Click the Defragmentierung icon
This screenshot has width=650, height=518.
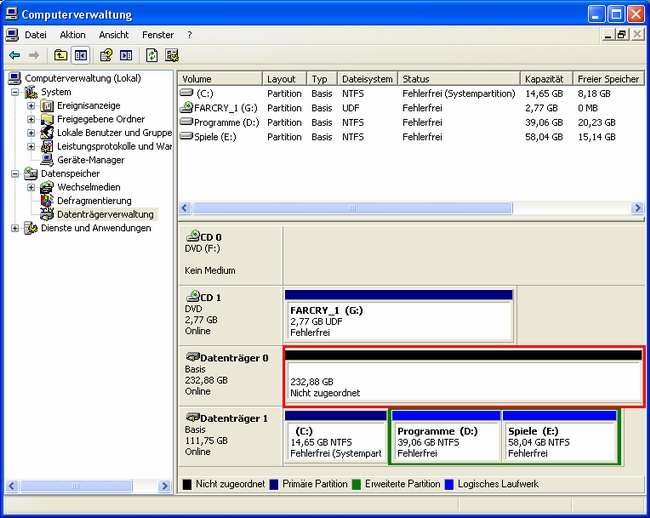click(47, 201)
